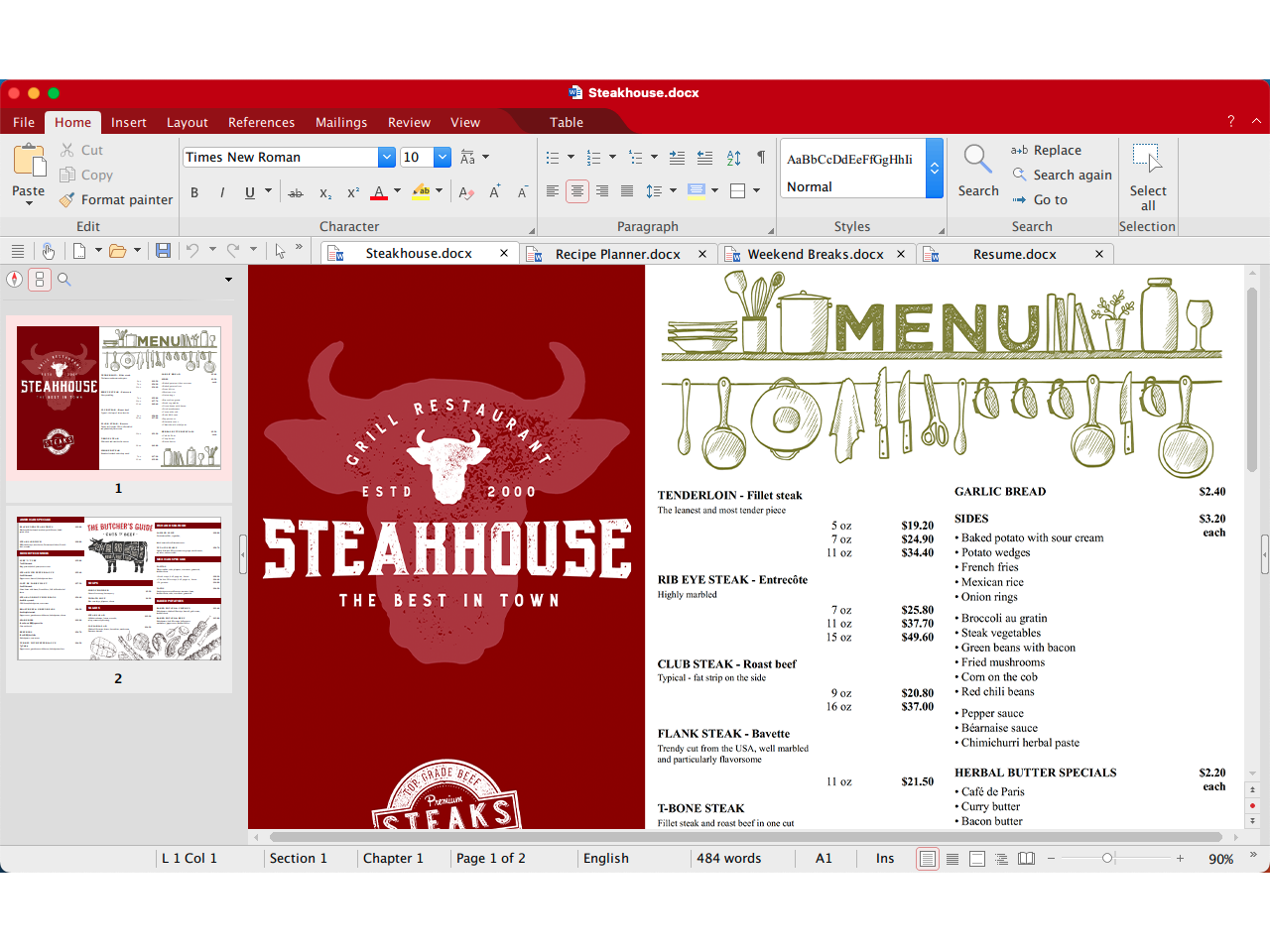Select the strikethrough formatting icon
This screenshot has height=952, width=1270.
(x=295, y=191)
